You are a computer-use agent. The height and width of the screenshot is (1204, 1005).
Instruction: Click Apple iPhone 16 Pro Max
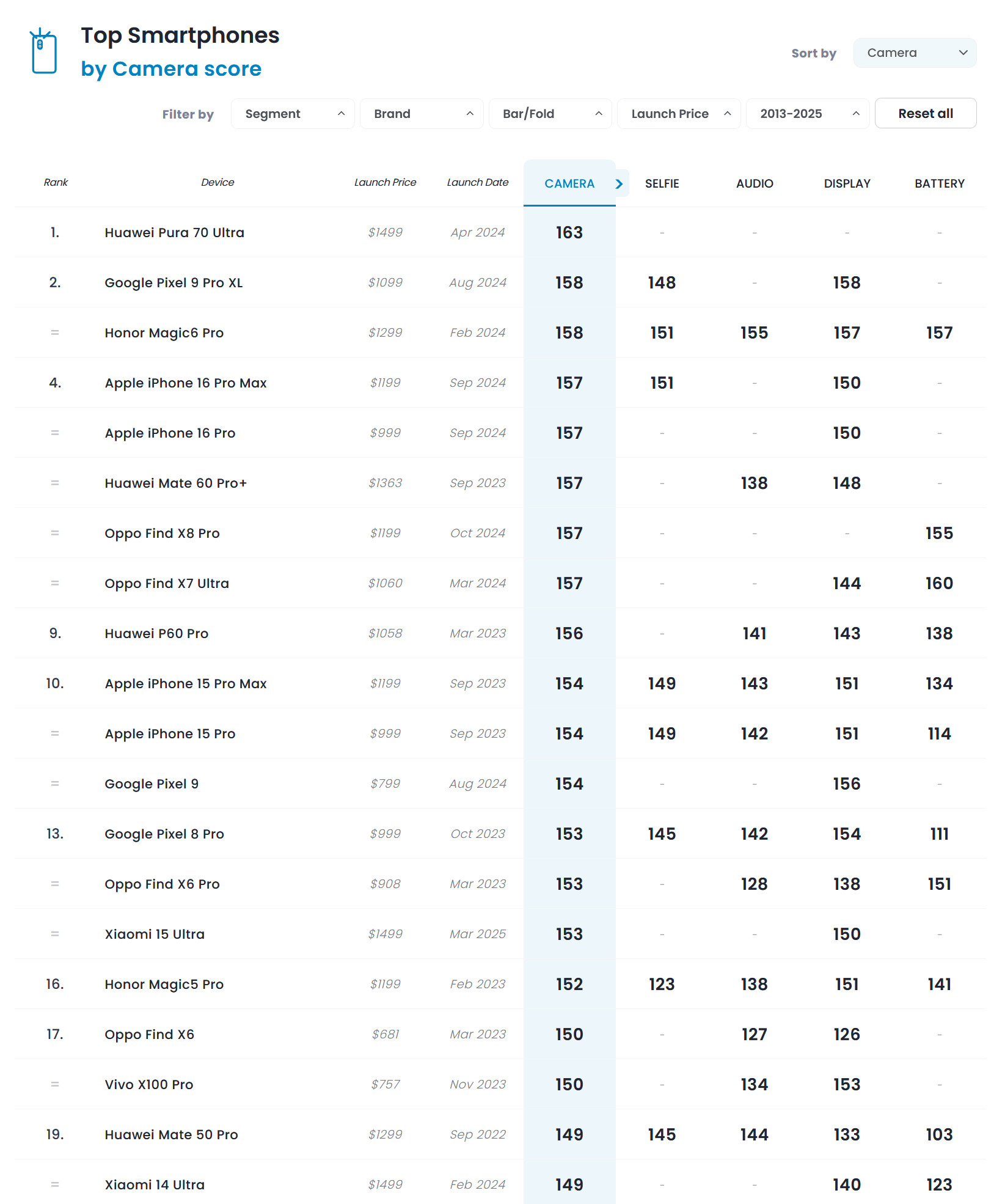(x=186, y=383)
